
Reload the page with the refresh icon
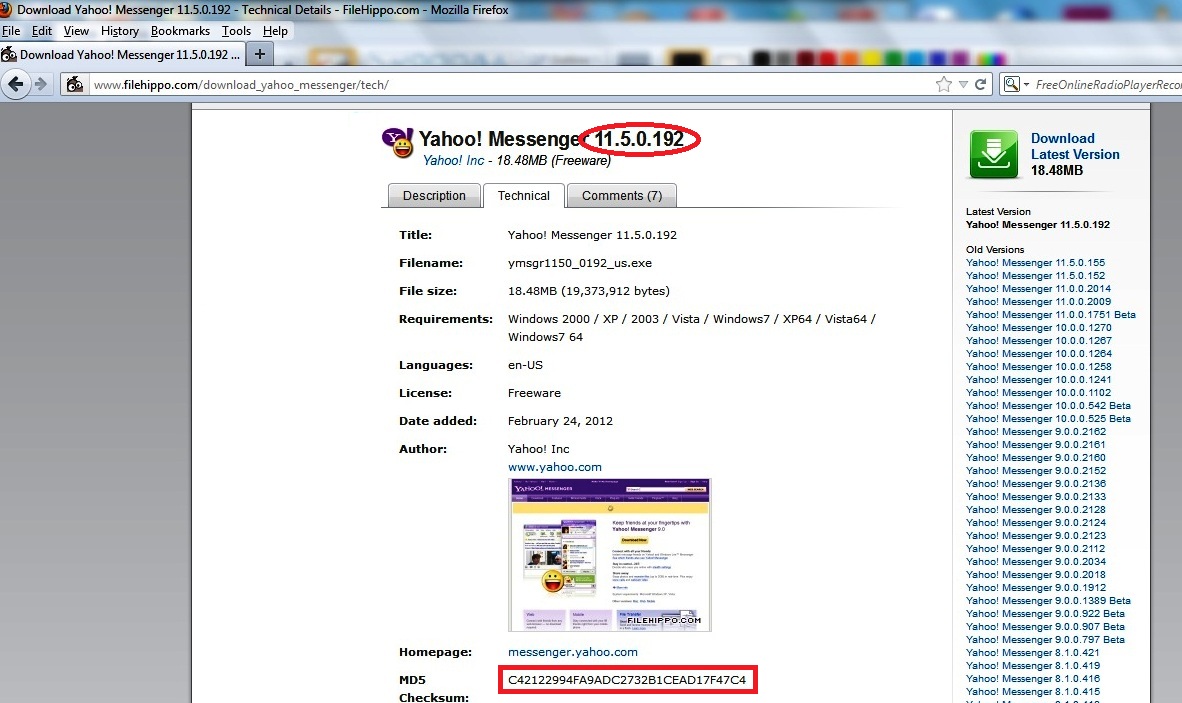click(981, 84)
